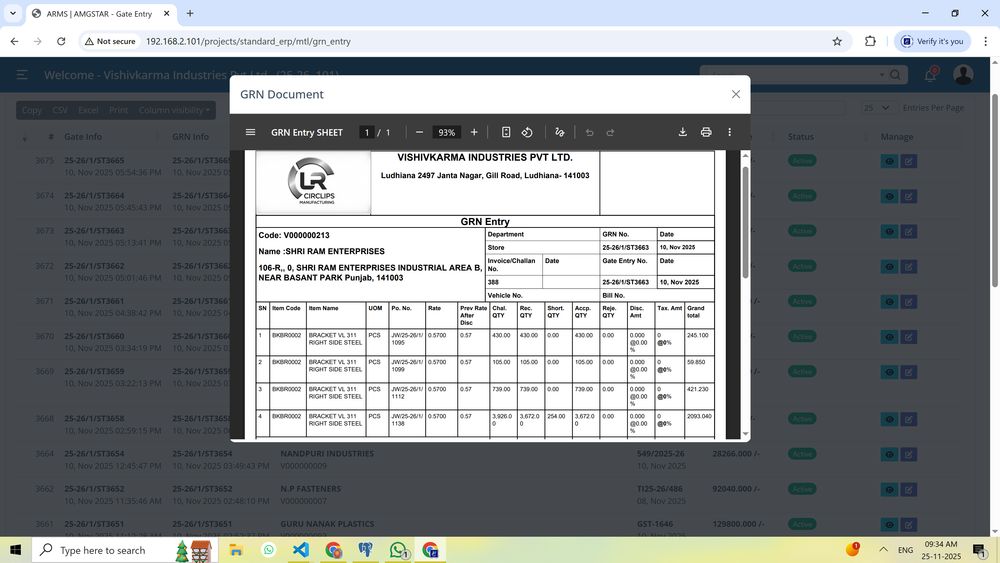Zoom in on the GRN document
Screen dimensions: 1000x563
[x=474, y=132]
